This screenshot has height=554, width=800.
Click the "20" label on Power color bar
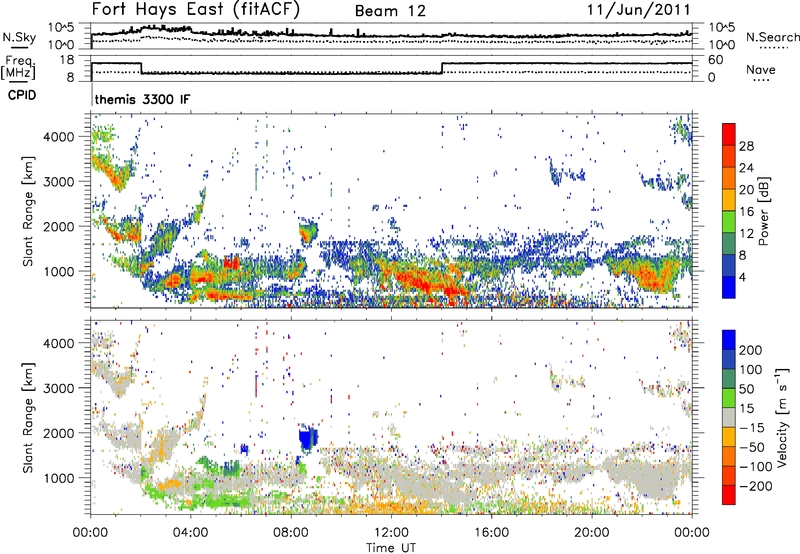[746, 190]
